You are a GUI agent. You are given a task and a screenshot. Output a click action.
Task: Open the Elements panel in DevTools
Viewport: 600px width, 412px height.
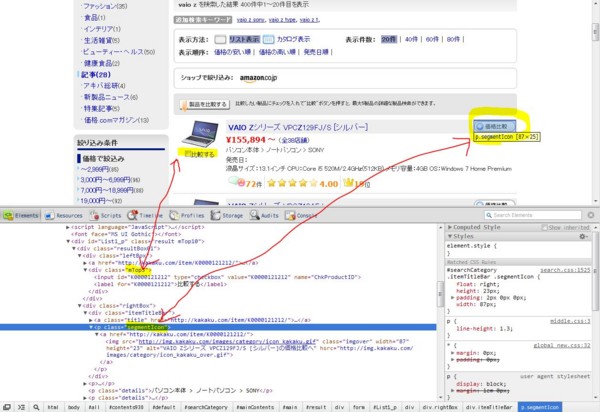point(21,215)
